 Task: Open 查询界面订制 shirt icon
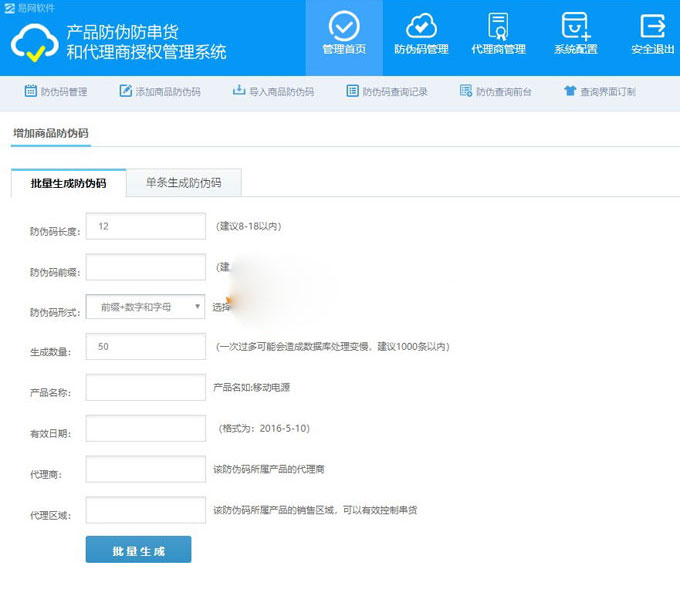click(x=570, y=91)
